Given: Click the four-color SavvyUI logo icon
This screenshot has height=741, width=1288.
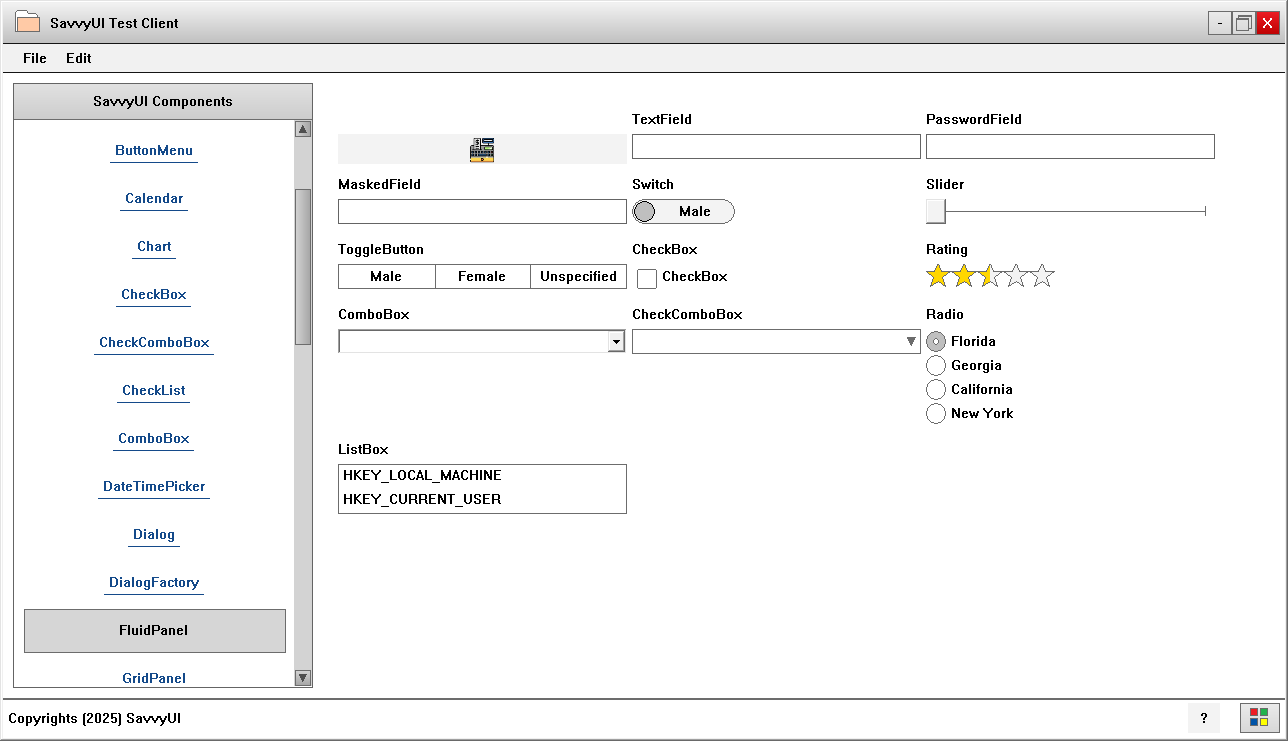Looking at the screenshot, I should point(1258,718).
